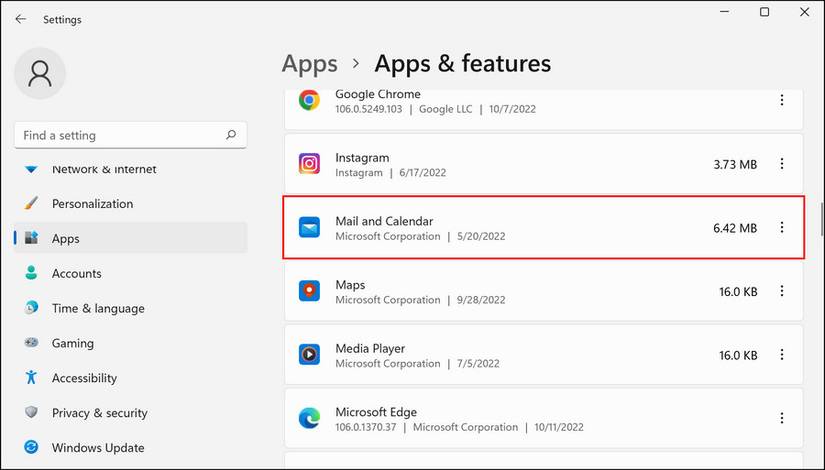This screenshot has width=825, height=470.
Task: Click the Maps app icon
Action: click(310, 291)
